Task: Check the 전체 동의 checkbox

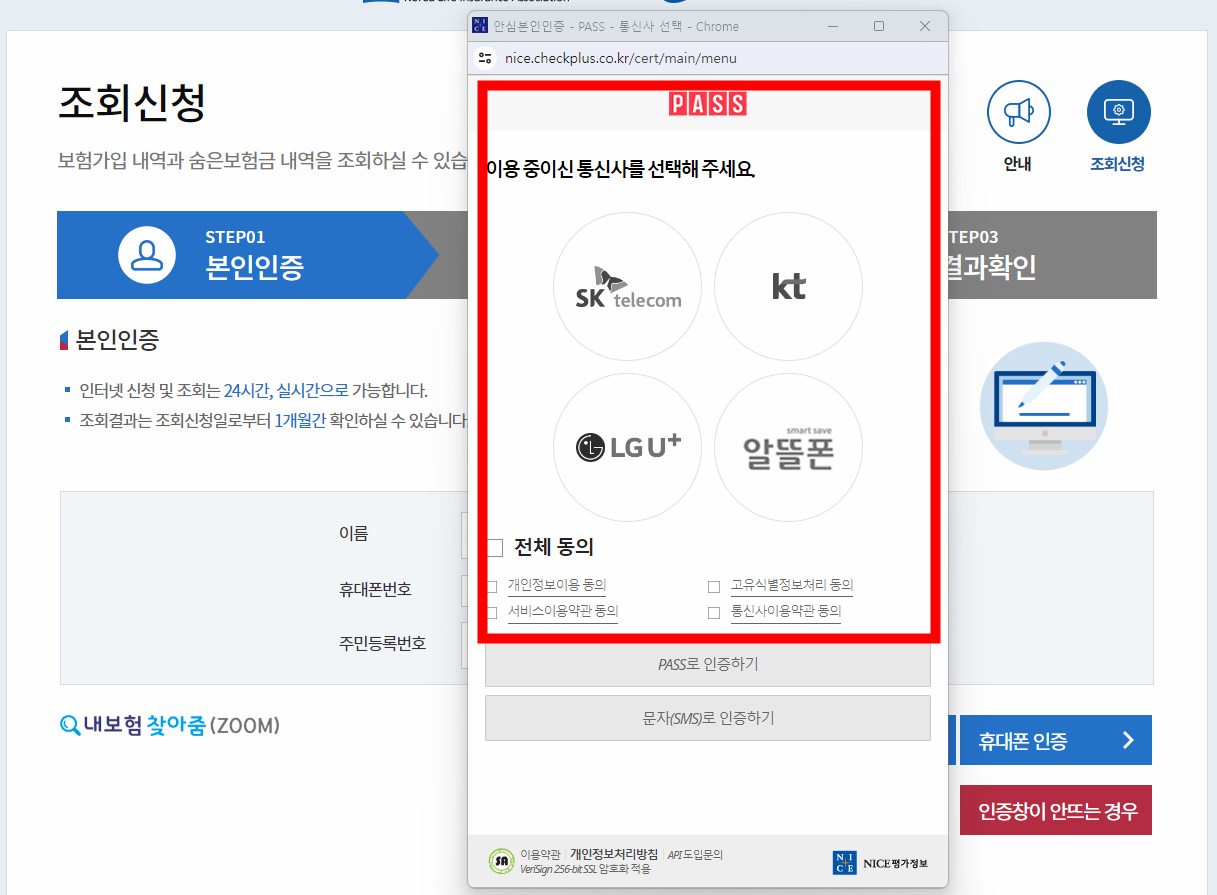Action: pos(495,547)
